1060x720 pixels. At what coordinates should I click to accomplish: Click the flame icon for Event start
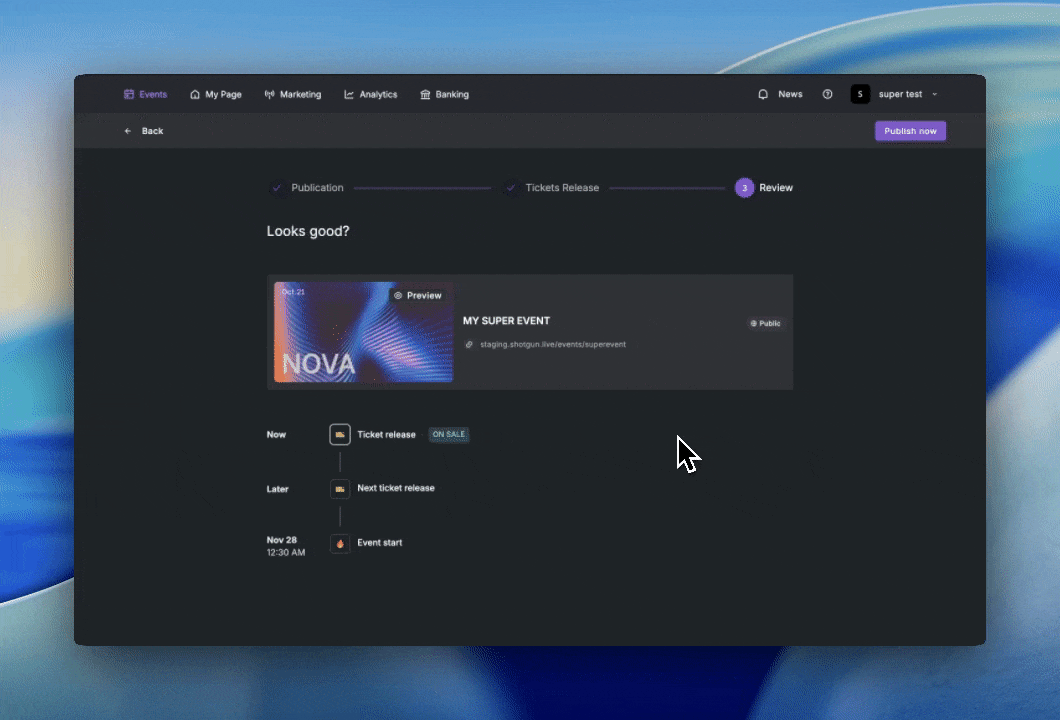[x=340, y=544]
